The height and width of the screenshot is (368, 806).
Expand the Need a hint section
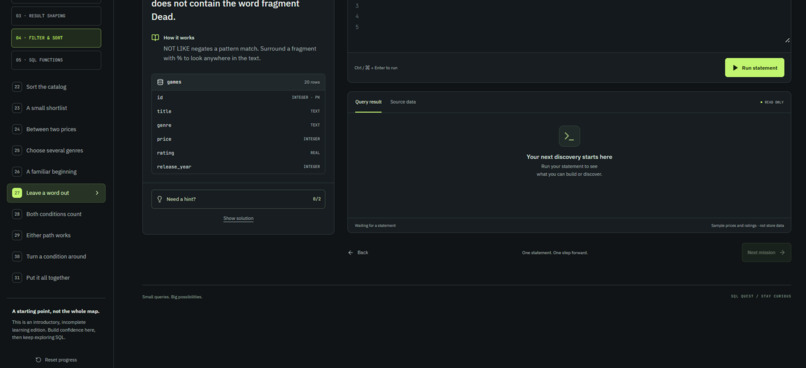[238, 199]
